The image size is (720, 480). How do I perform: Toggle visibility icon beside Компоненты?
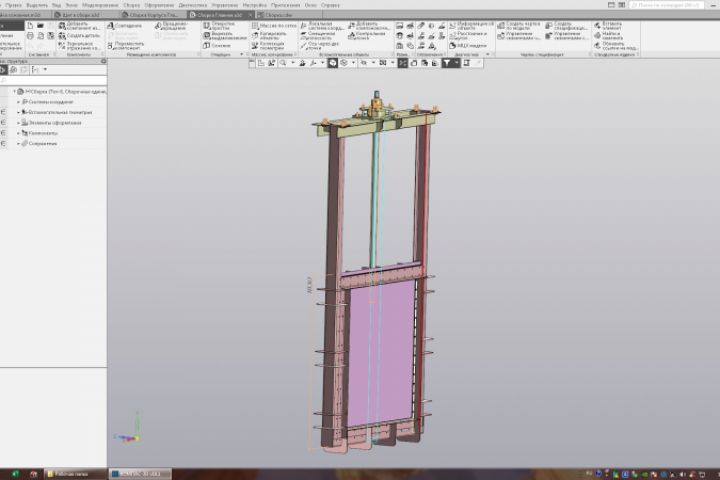3,133
